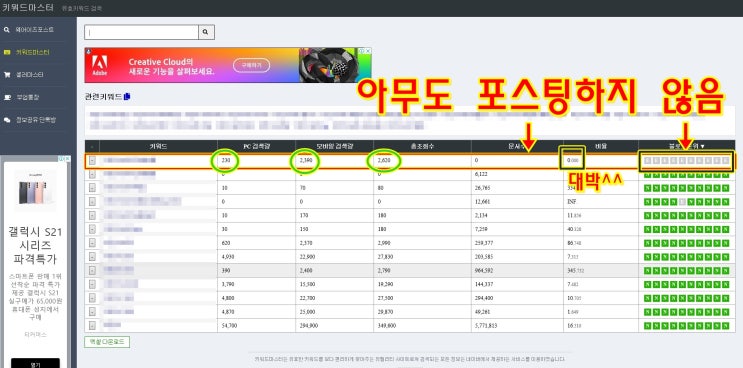Screen dimensions: 743x368
Task: Click the document count 26,765
Action: (482, 188)
